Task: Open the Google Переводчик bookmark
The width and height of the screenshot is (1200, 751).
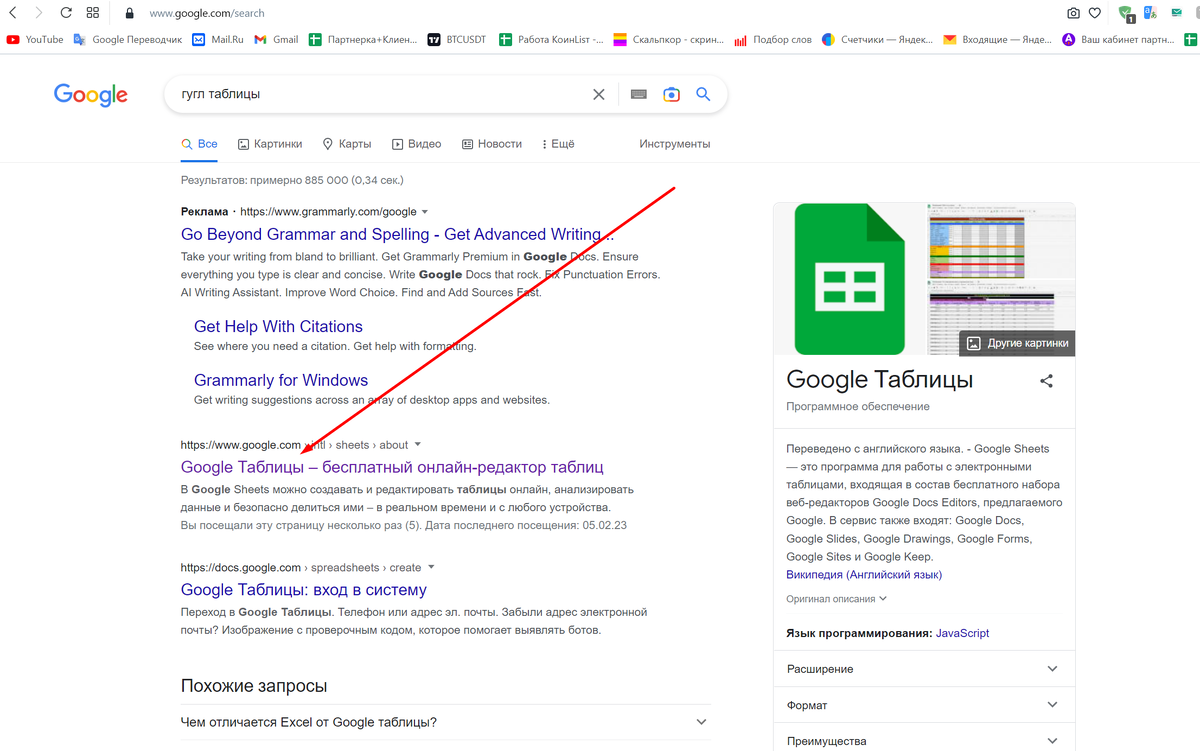Action: point(128,40)
